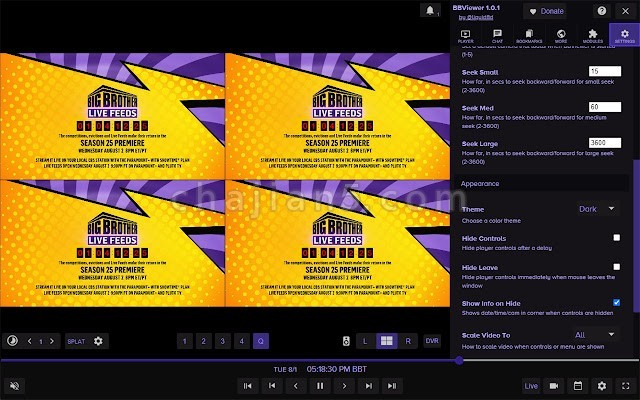This screenshot has width=640, height=400.
Task: Click the settings panel scrollbar
Action: pos(636,237)
